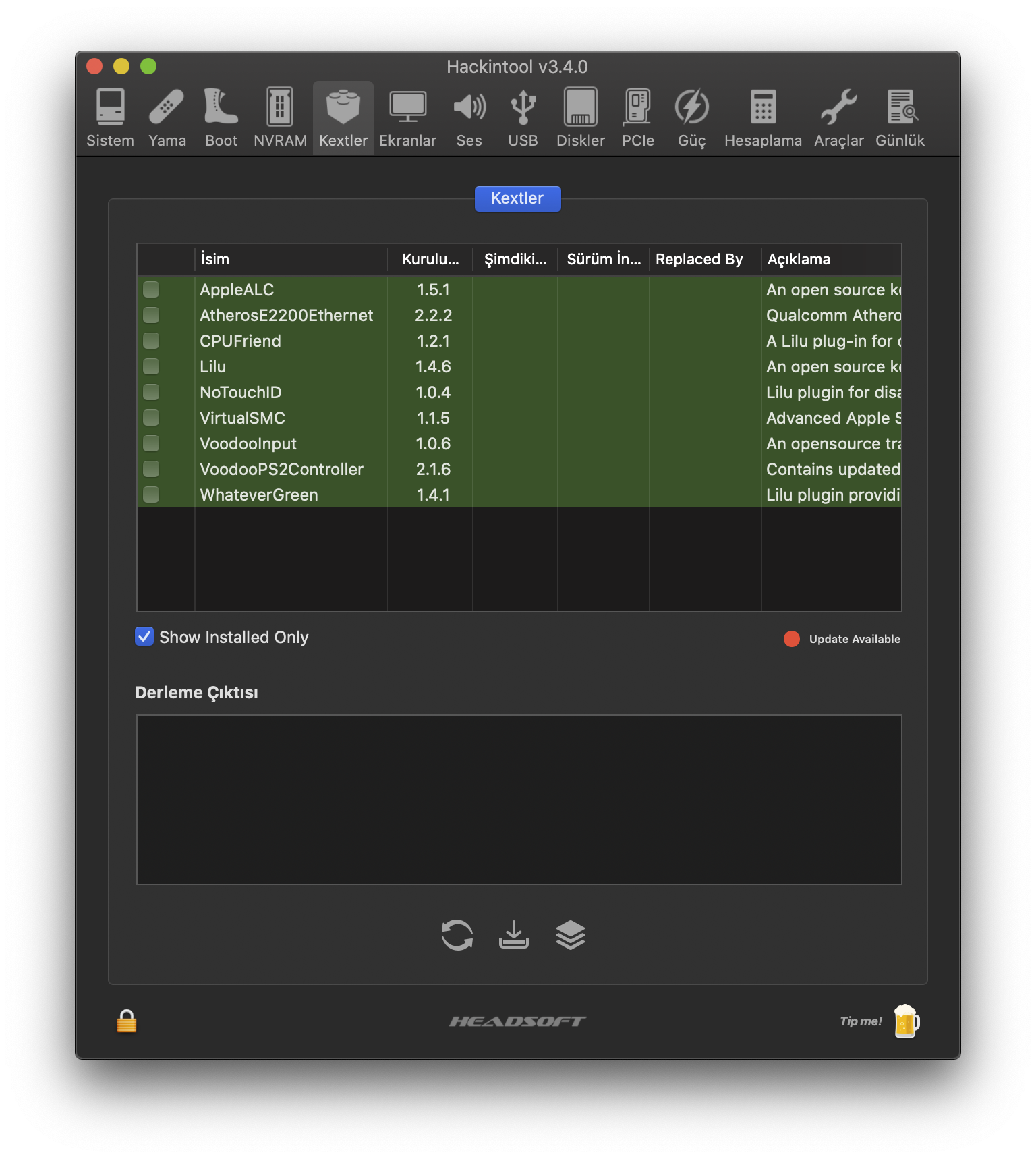1036x1159 pixels.
Task: Click the stacked layers build icon
Action: [x=570, y=935]
